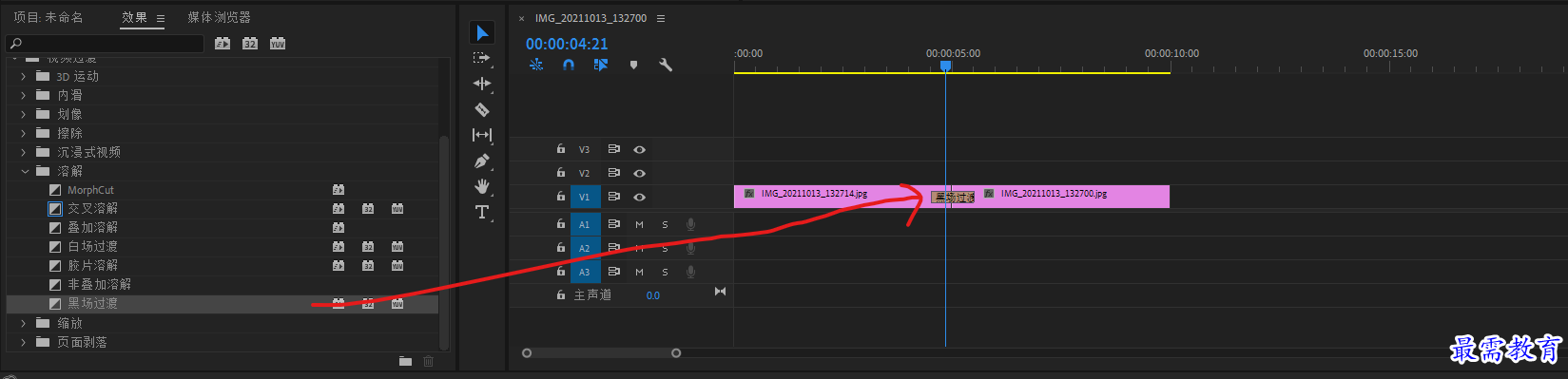
Task: Hide track V1 with eye icon
Action: pos(640,197)
